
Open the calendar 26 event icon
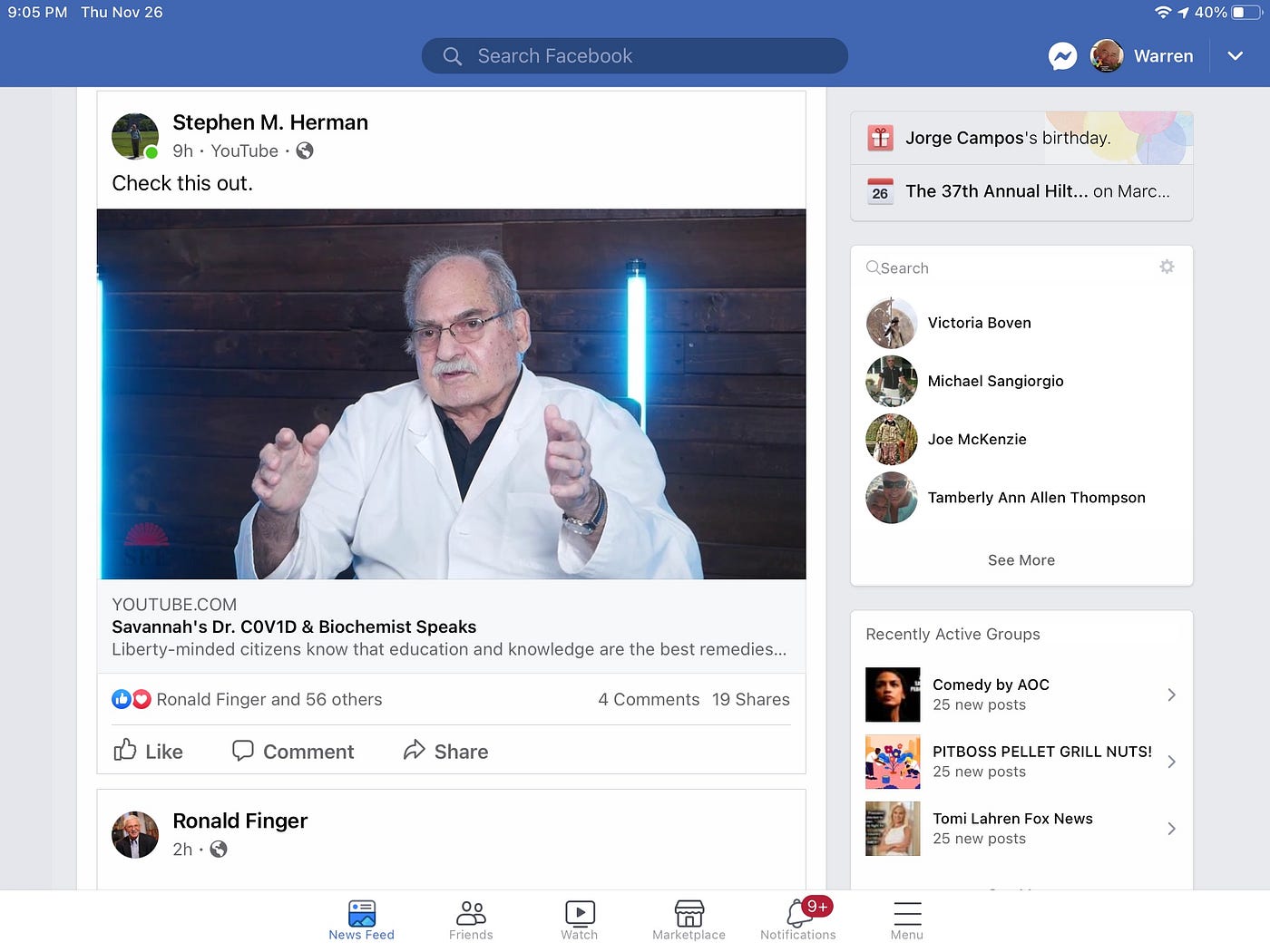(x=880, y=191)
